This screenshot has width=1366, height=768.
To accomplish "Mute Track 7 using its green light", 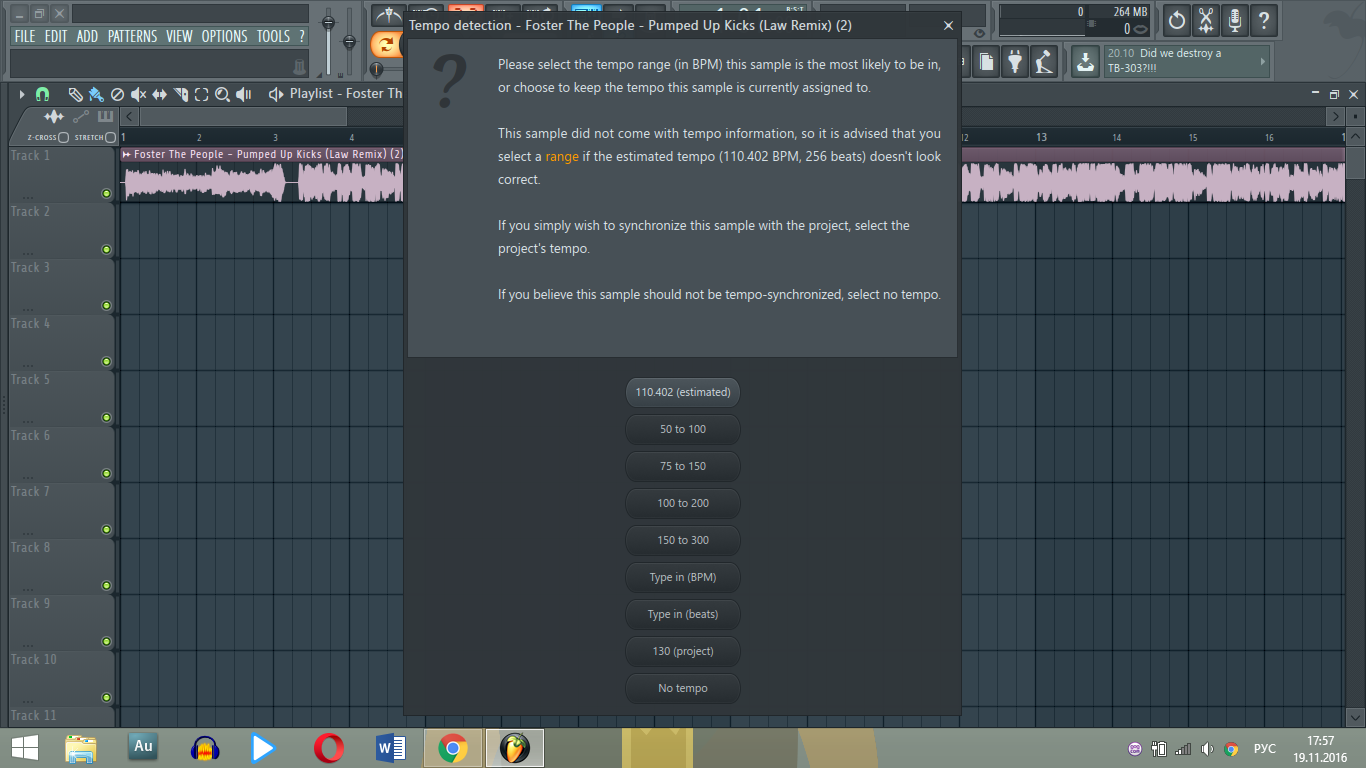I will (x=106, y=530).
